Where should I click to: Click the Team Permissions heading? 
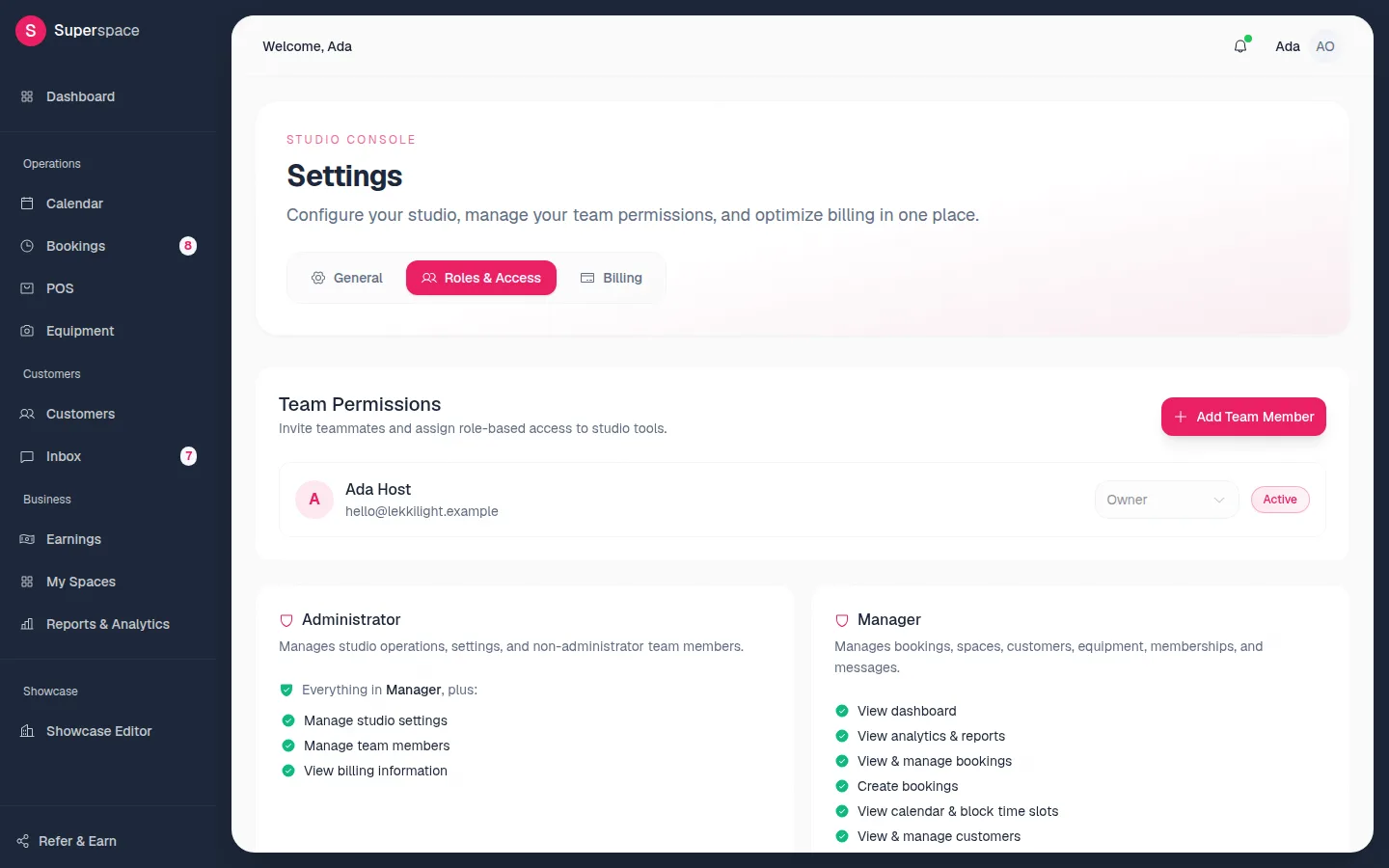(360, 404)
